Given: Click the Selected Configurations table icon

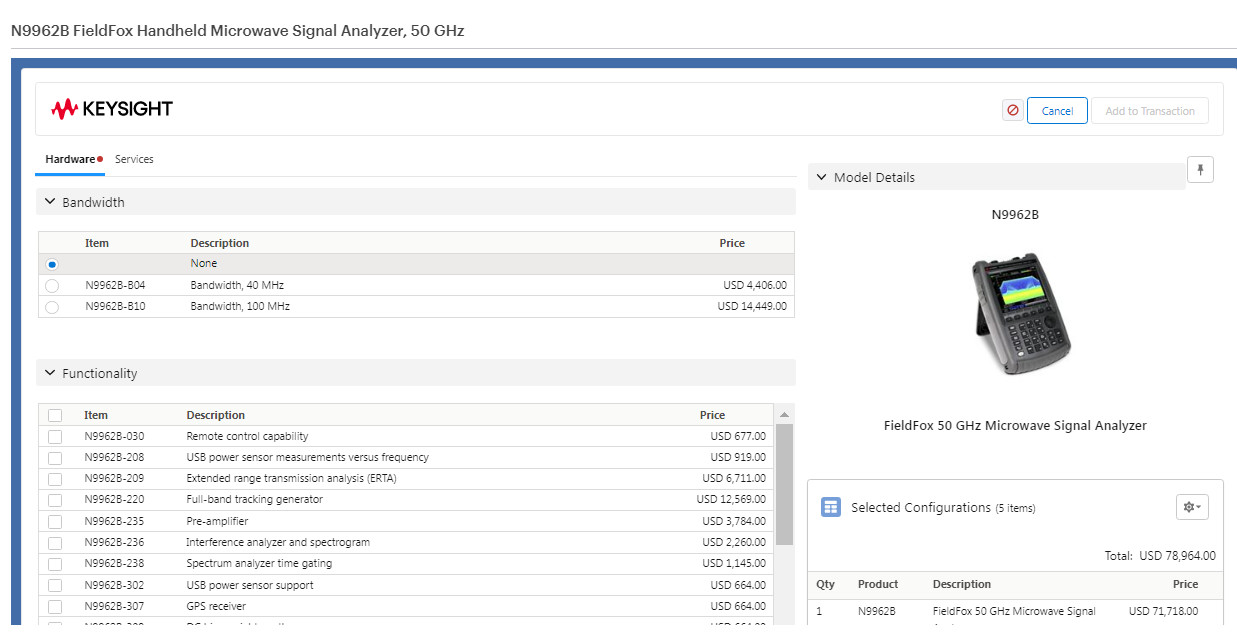Looking at the screenshot, I should point(830,507).
